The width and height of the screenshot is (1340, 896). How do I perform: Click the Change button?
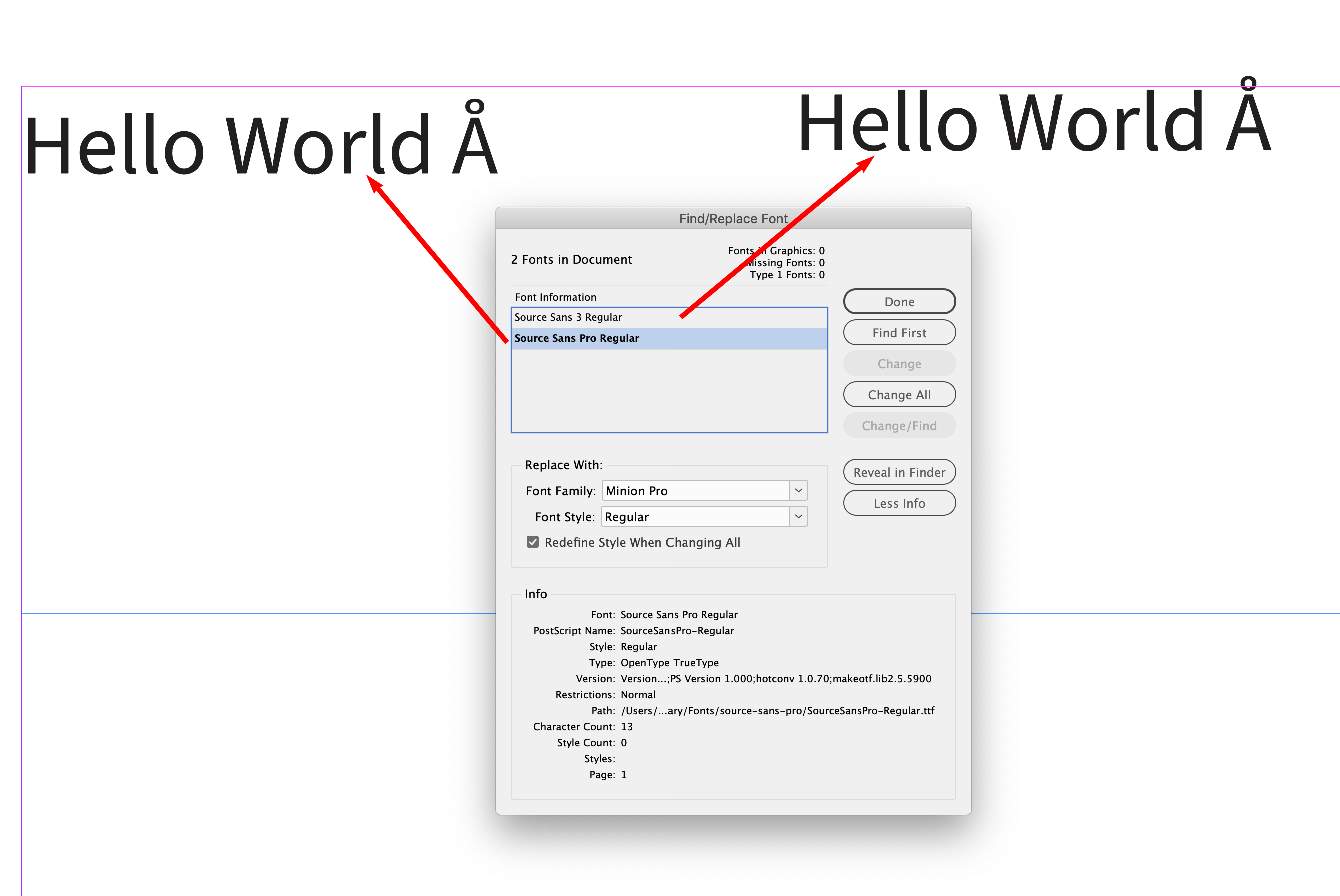click(899, 363)
